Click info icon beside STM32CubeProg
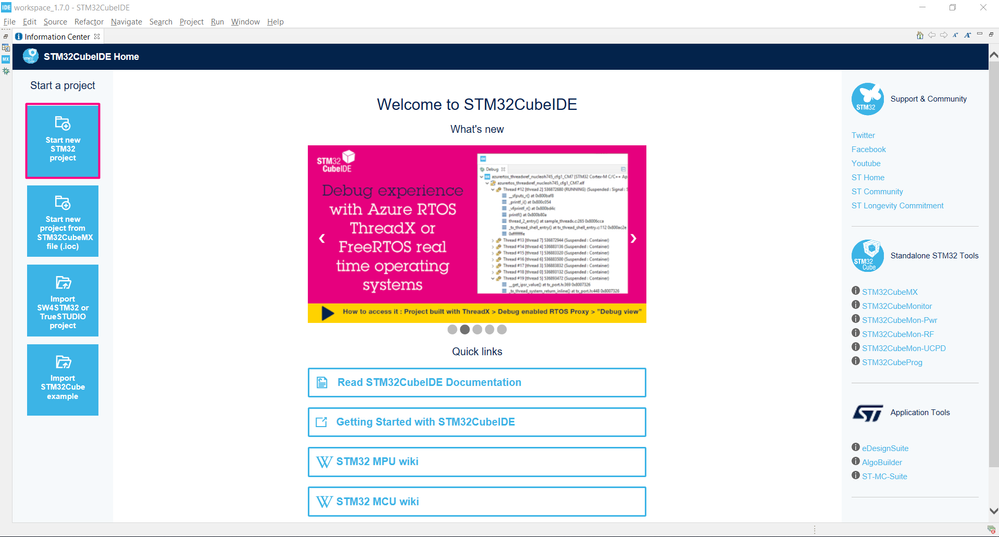 pos(856,361)
